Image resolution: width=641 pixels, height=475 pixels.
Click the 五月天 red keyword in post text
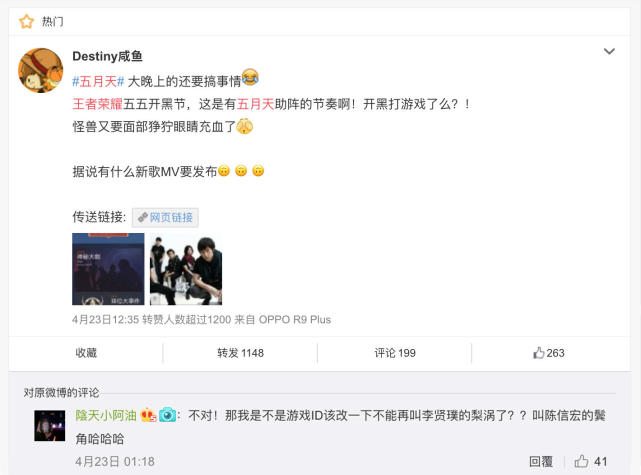(256, 104)
